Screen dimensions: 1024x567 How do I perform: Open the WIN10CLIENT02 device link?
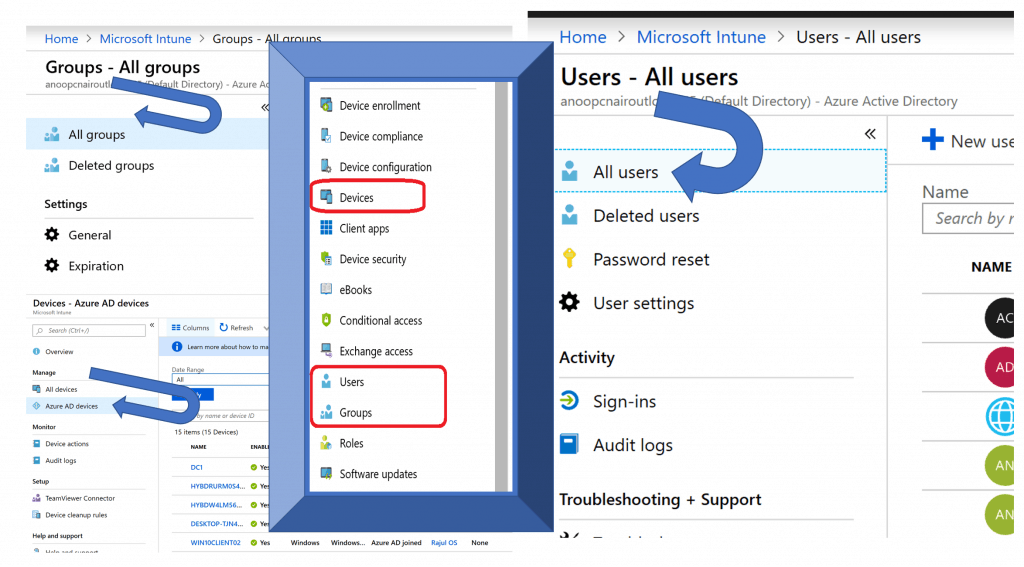(x=216, y=543)
